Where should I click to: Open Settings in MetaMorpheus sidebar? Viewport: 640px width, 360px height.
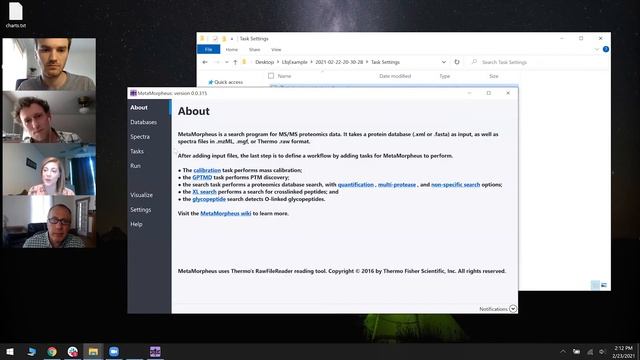coord(141,210)
